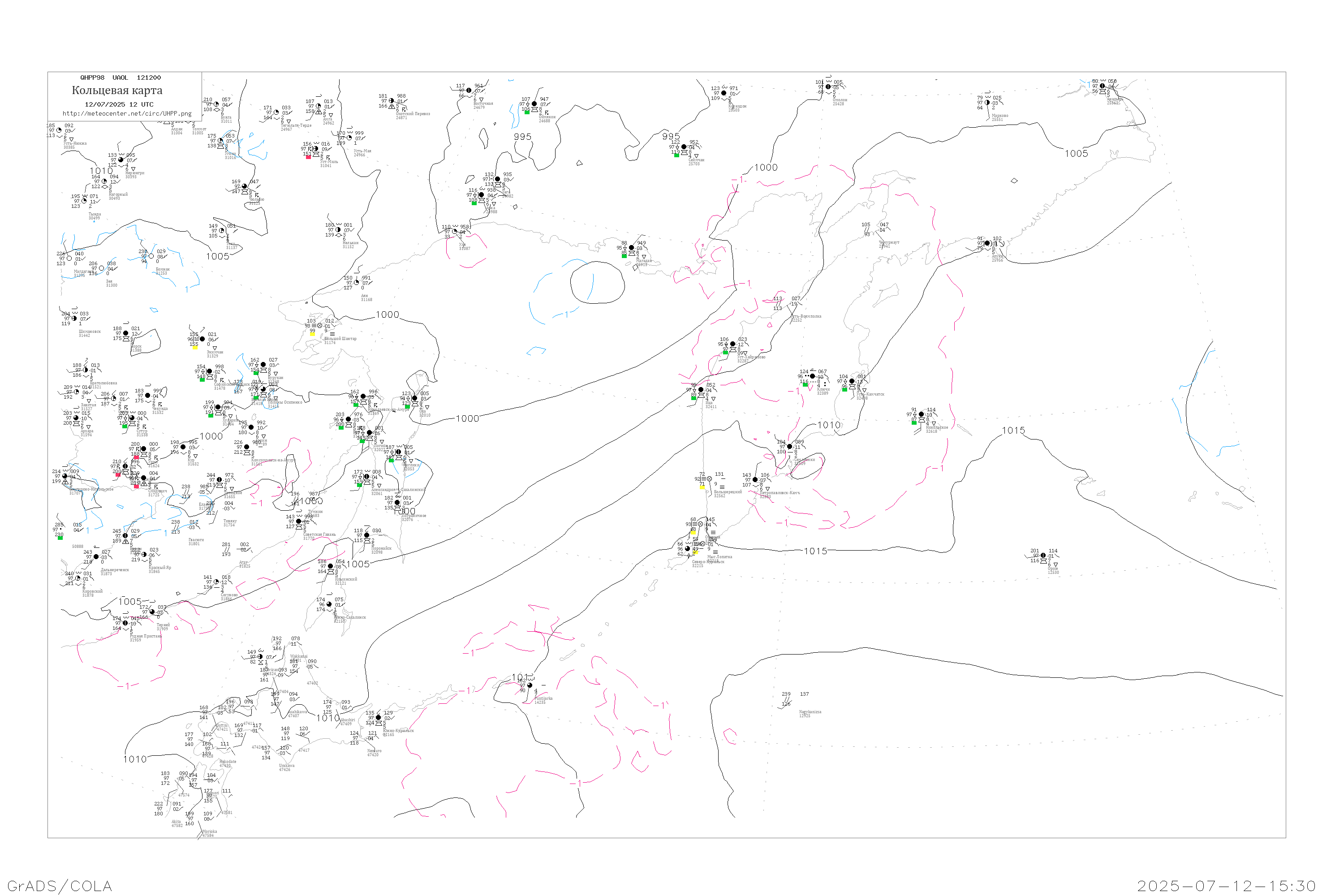Viewport: 1344px width, 896px height.
Task: Click the 1010 isobar label near Семячики
Action: 829,425
